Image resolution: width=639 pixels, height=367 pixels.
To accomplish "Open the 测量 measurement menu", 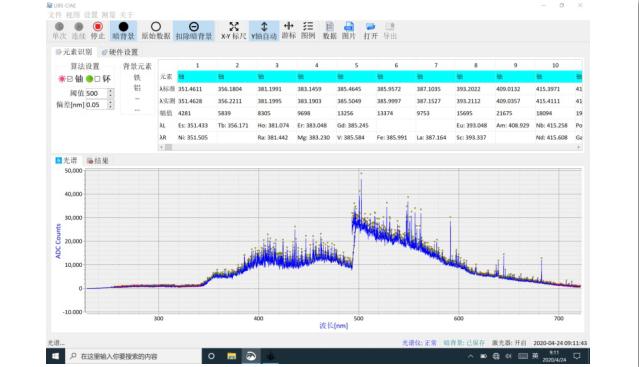I will 108,15.
